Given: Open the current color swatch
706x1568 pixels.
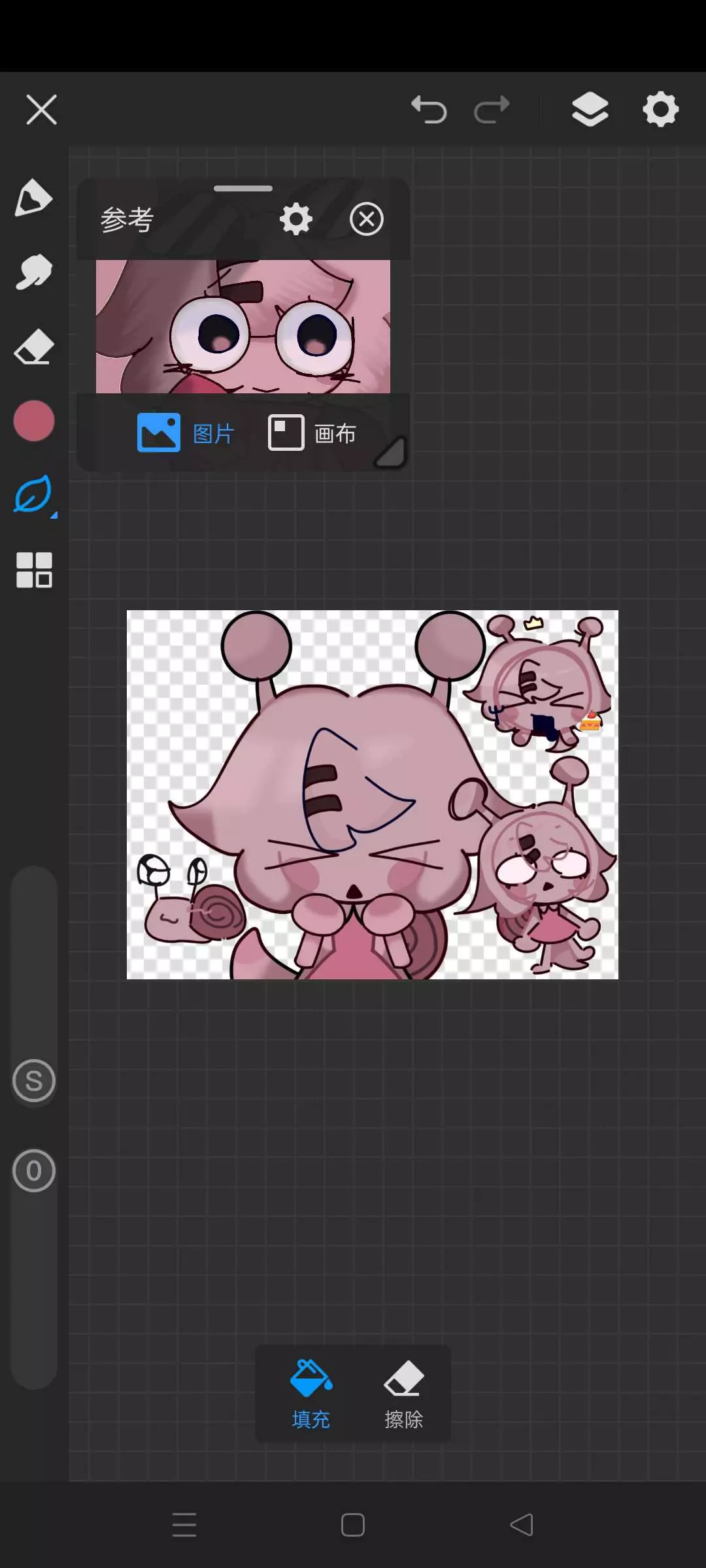Looking at the screenshot, I should click(34, 421).
